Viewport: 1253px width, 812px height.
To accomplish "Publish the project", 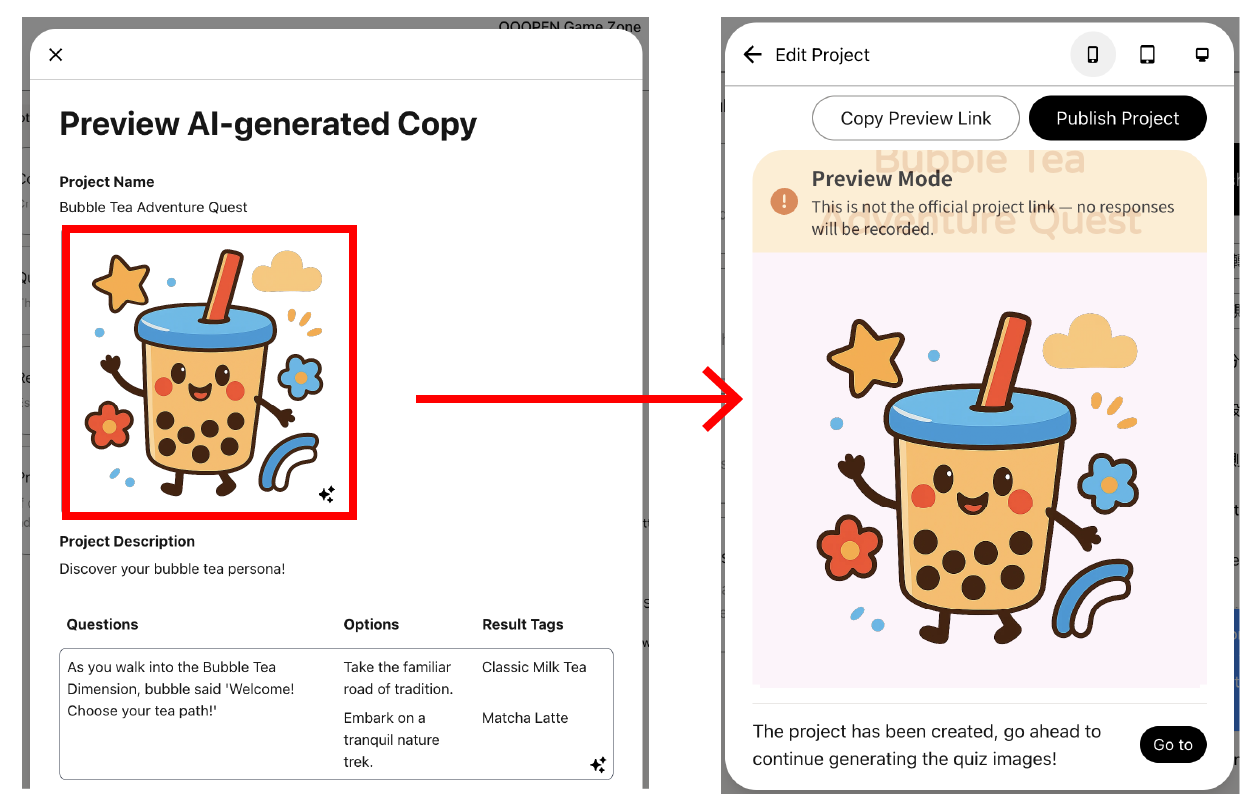I will pyautogui.click(x=1118, y=118).
